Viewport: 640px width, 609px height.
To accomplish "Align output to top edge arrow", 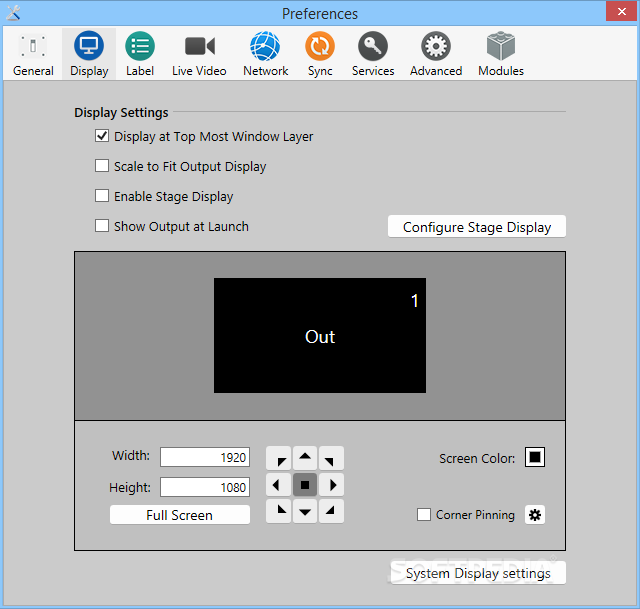I will point(305,458).
